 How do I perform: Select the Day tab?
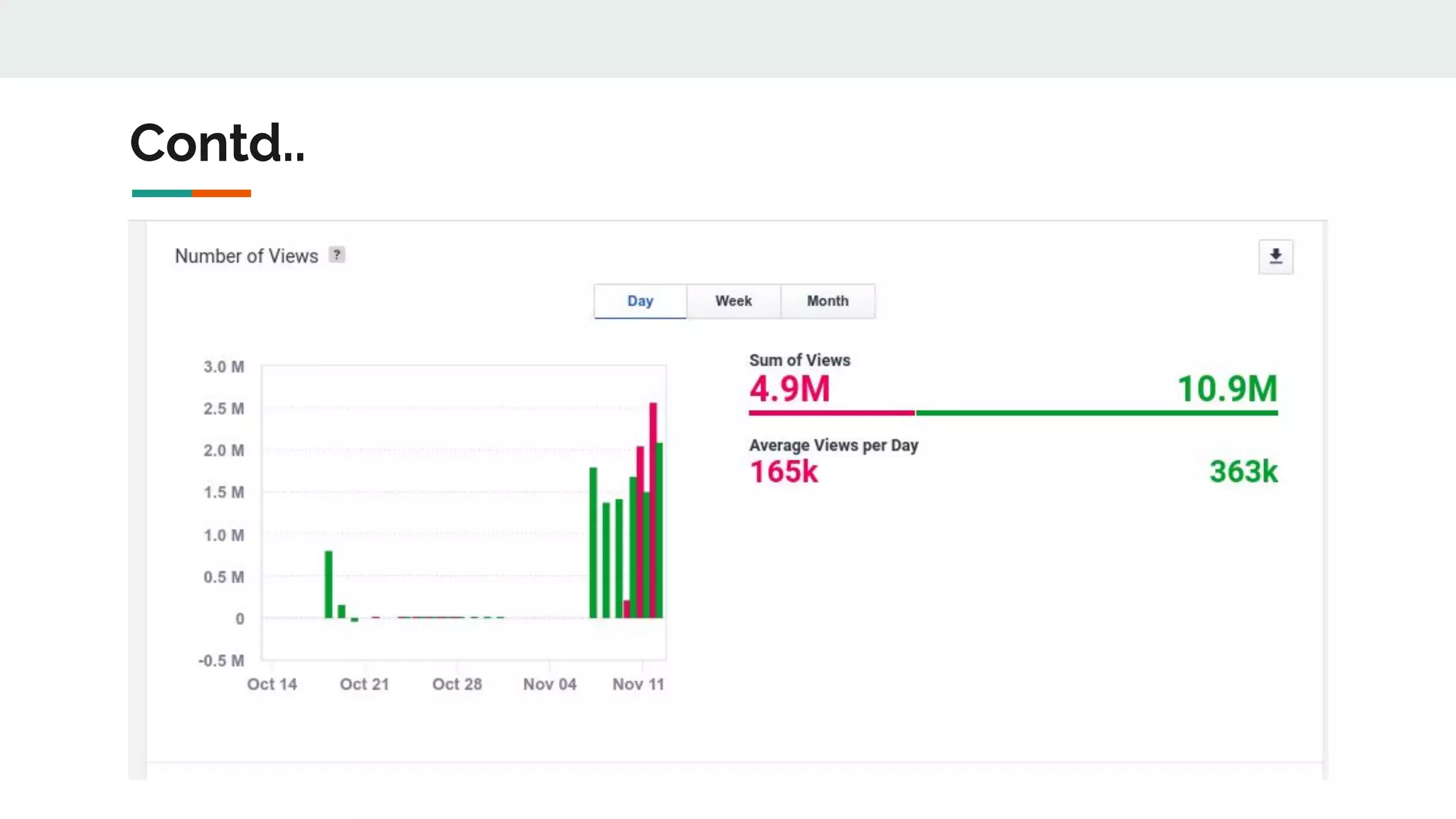(640, 301)
